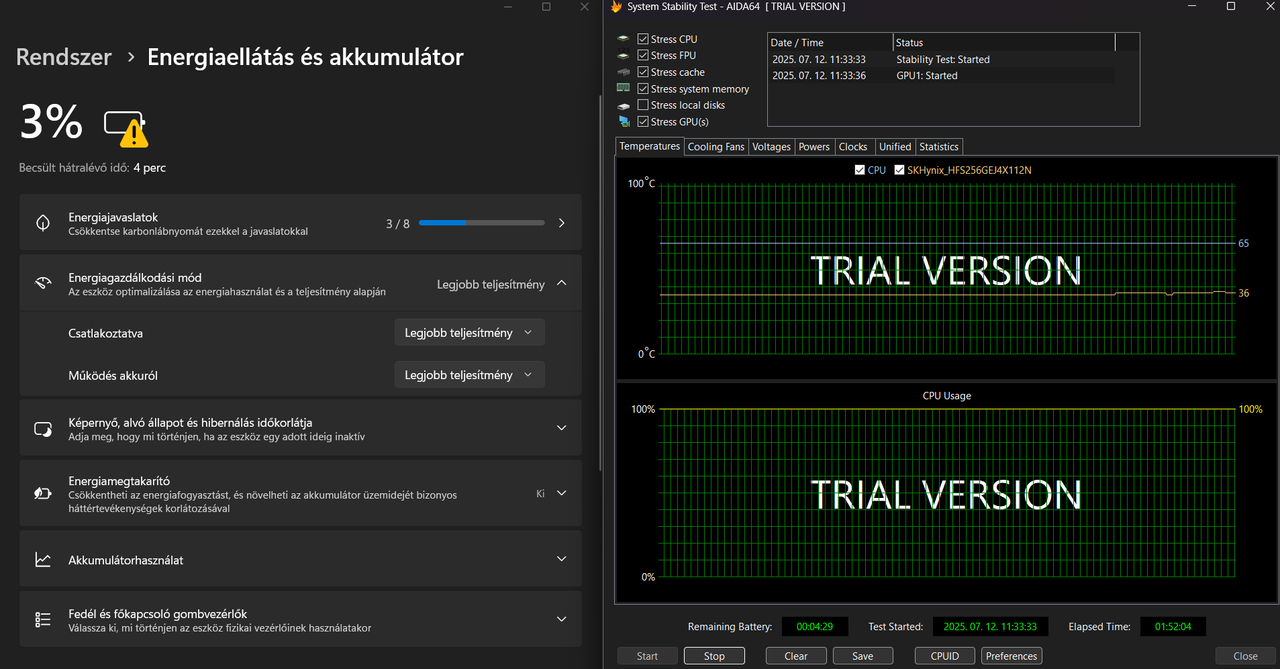This screenshot has width=1280, height=669.
Task: Uncheck the Stress FPU checkbox
Action: click(643, 55)
